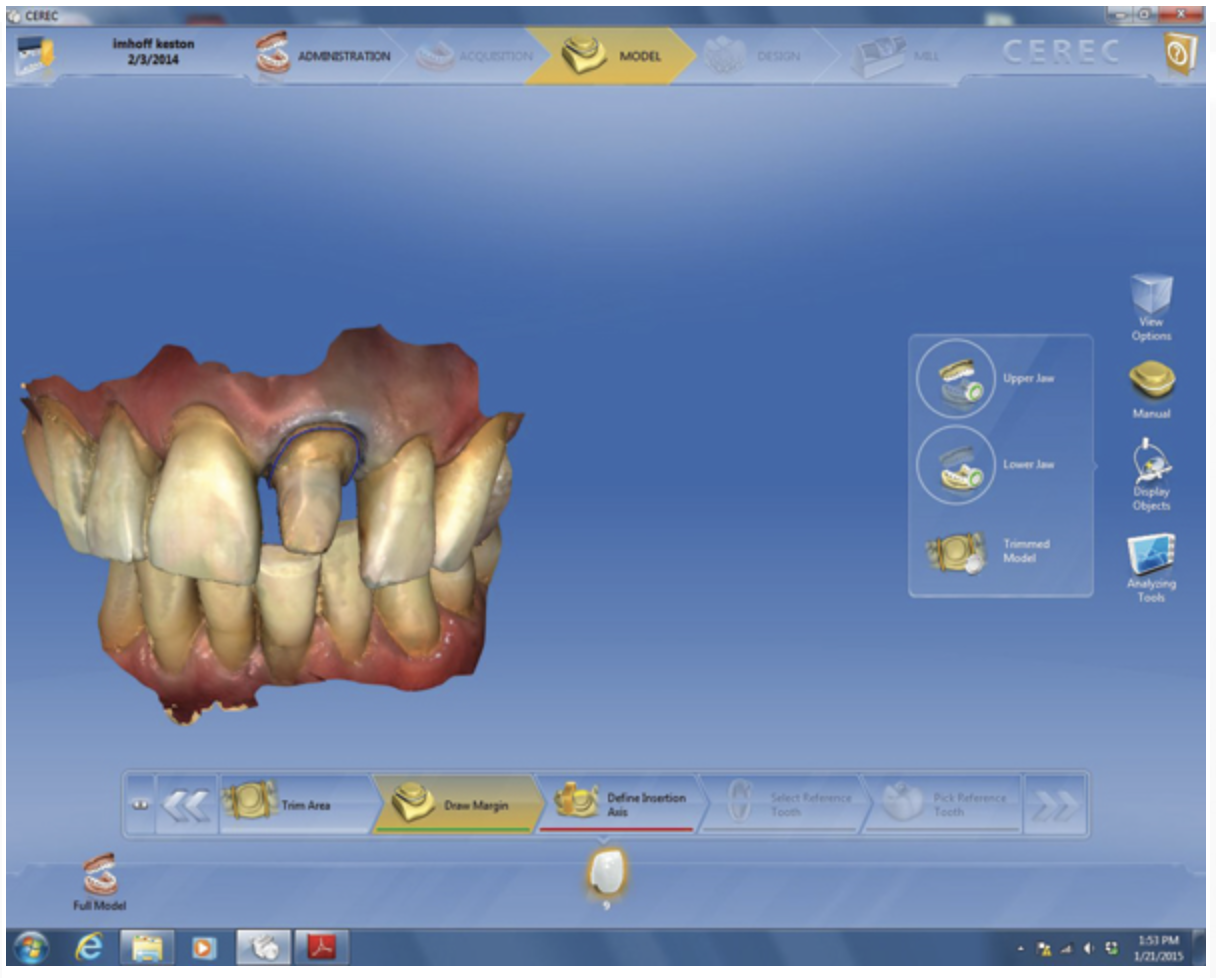Advance with the double right arrows
Viewport: 1216px width, 978px height.
click(1054, 805)
